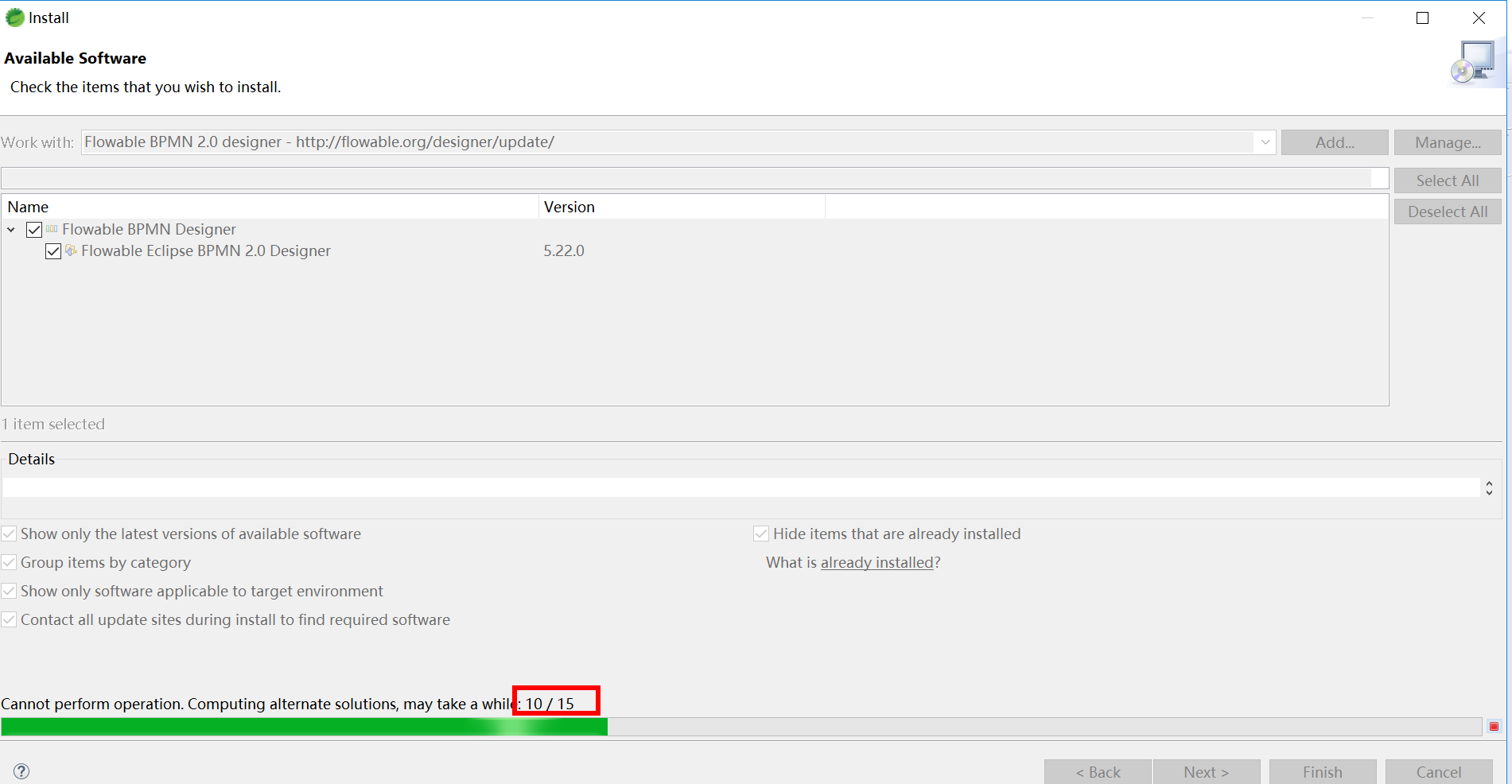
Task: Open the Work with site dropdown arrow
Action: (1265, 142)
